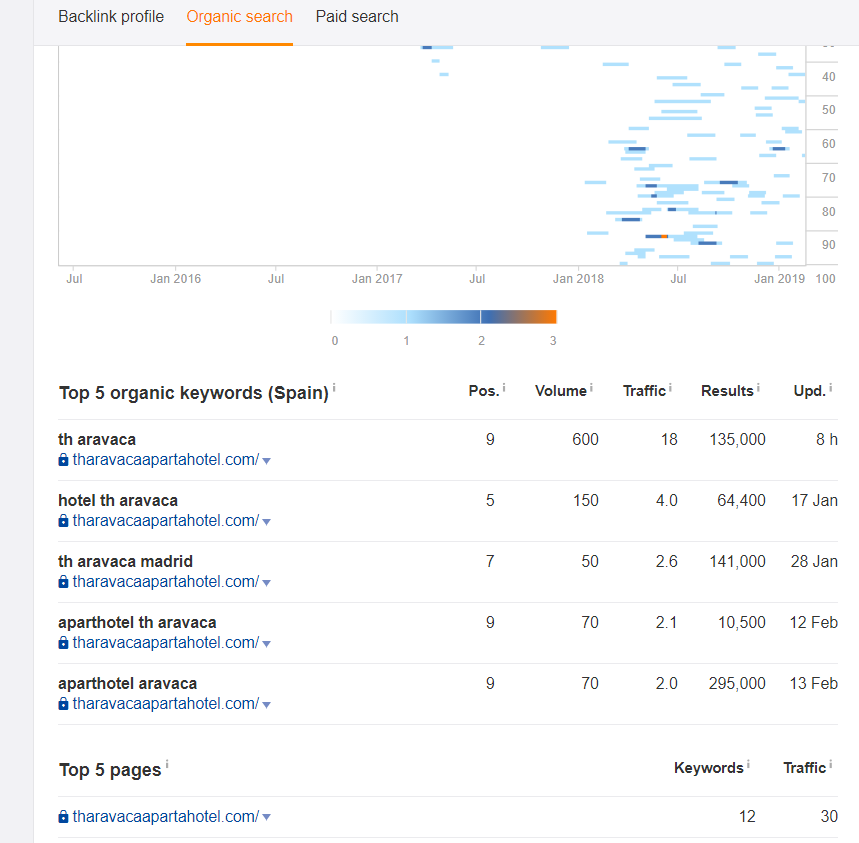Screen dimensions: 859x843
Task: Click info icon next to Pos. column
Action: (x=504, y=388)
